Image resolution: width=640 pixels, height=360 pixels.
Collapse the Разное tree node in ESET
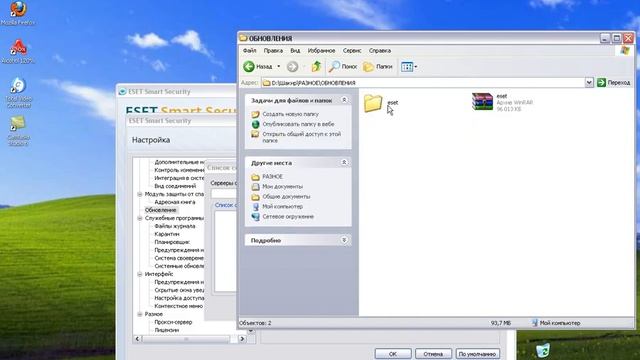coord(140,314)
